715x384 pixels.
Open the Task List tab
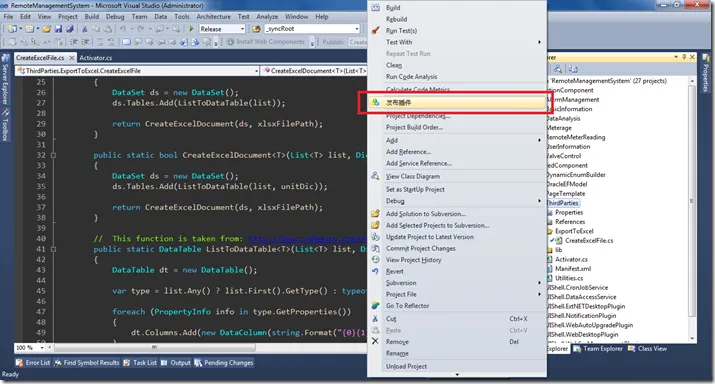[140, 363]
